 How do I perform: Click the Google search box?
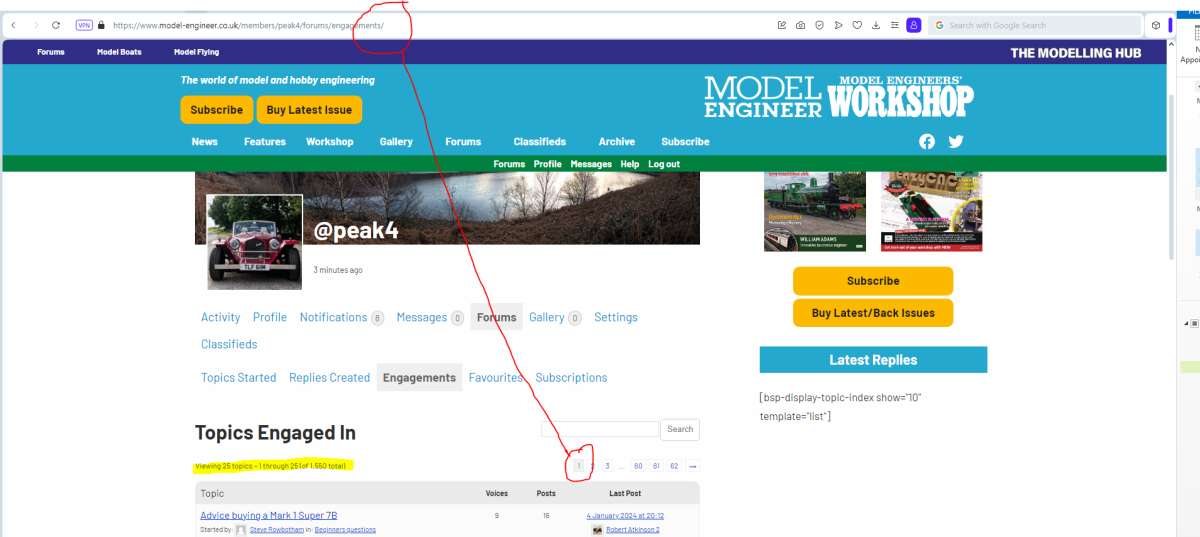[1035, 25]
